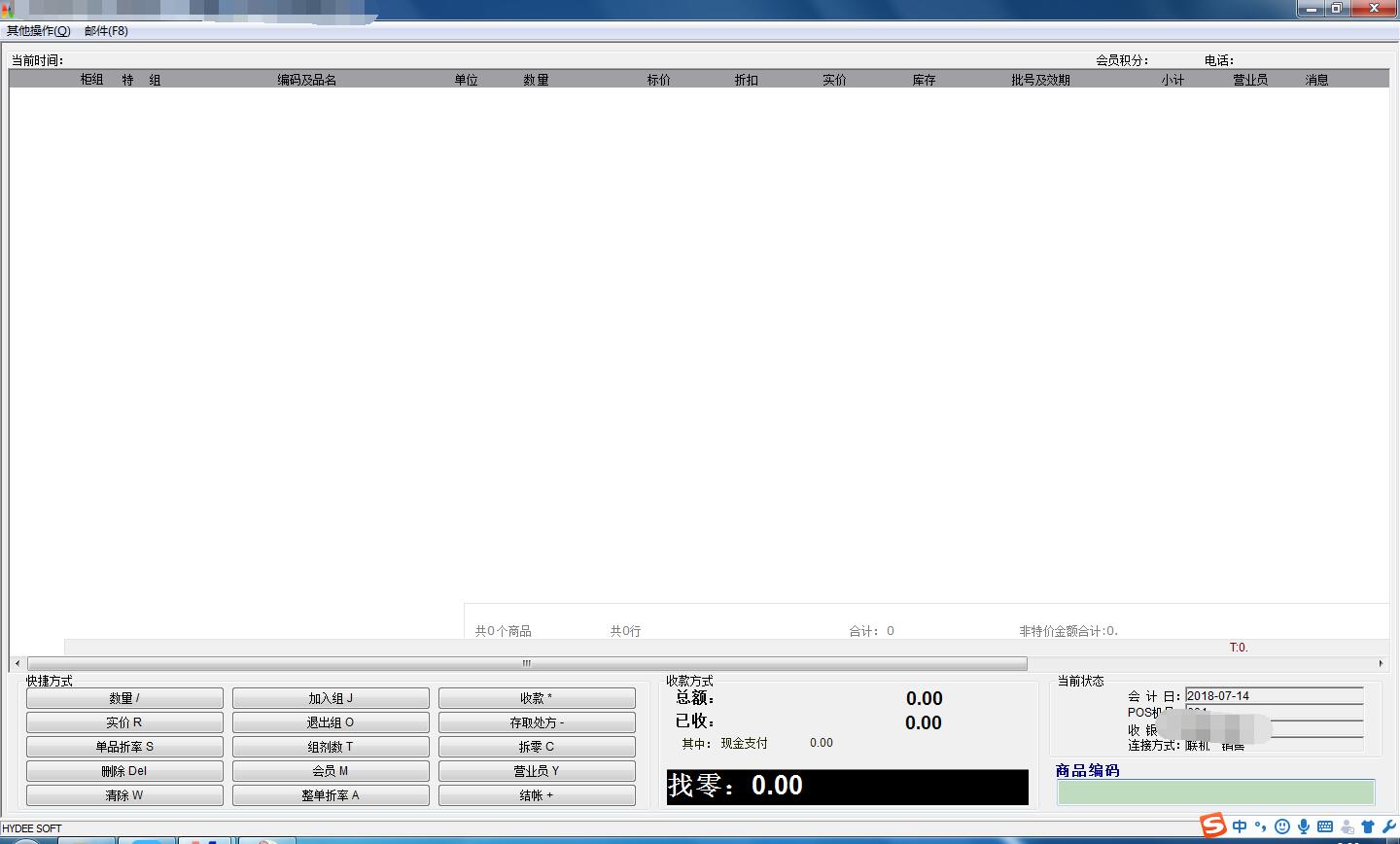
Task: Open the Sogou soft keyboard icon
Action: coord(1325,826)
